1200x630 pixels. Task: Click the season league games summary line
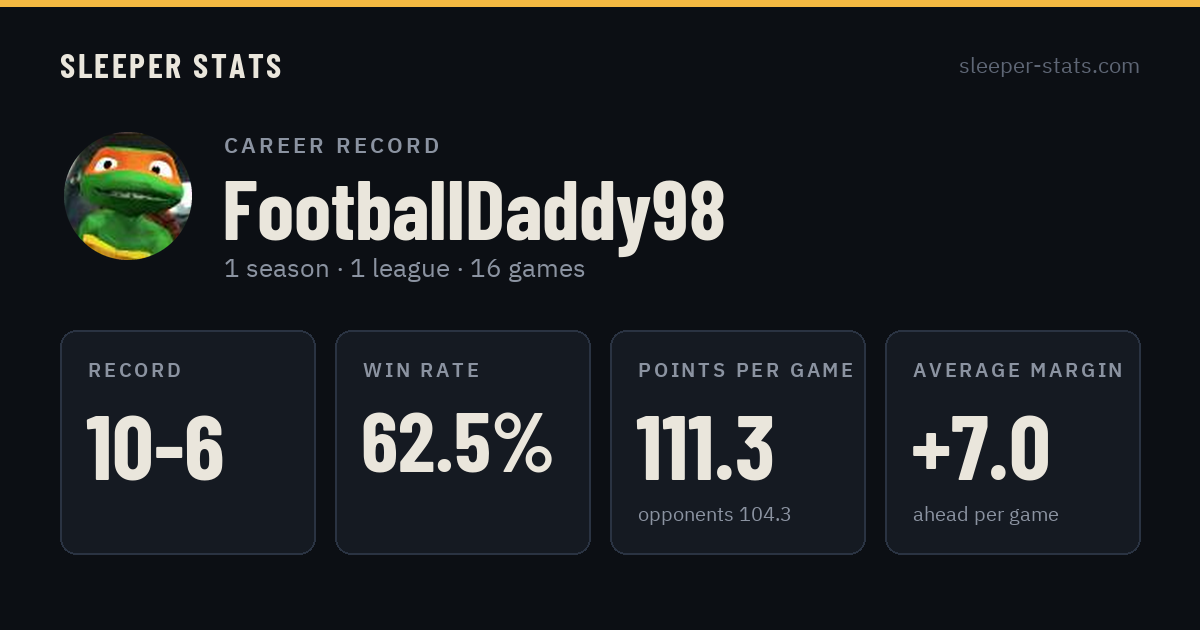pyautogui.click(x=404, y=269)
